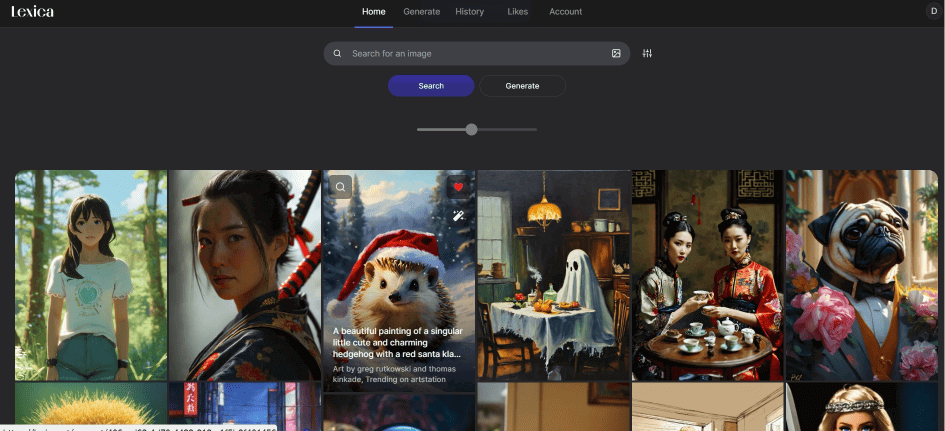This screenshot has width=945, height=431.
Task: Open the blonde woman with headband thumbnail
Action: [862, 407]
